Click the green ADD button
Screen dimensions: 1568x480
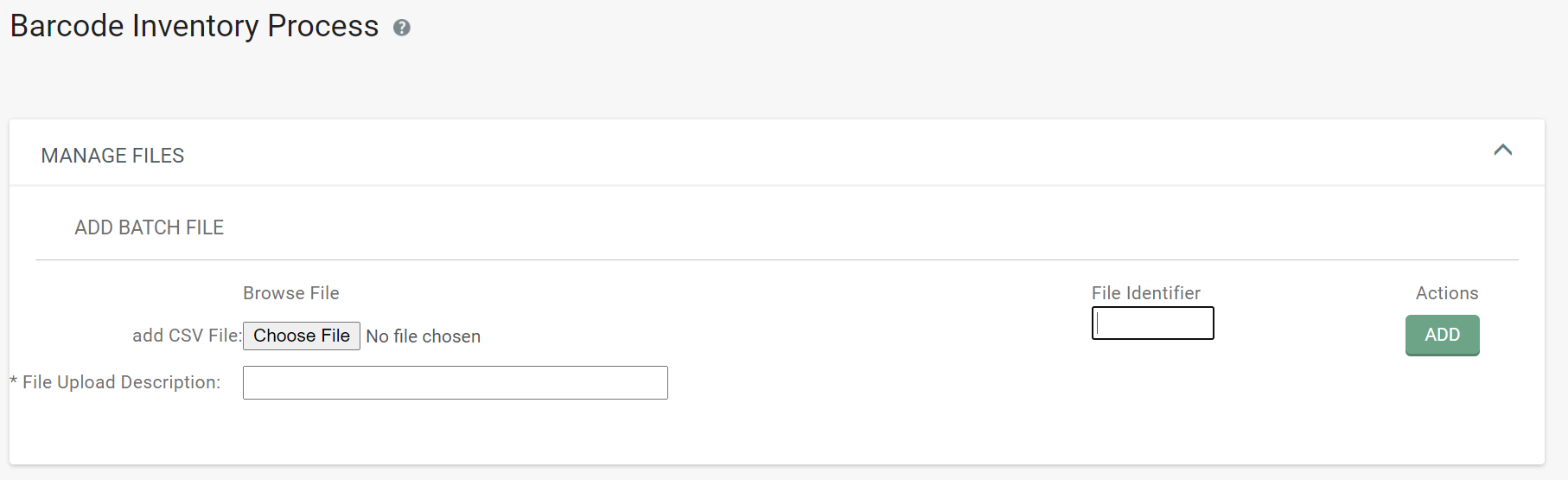pyautogui.click(x=1442, y=335)
